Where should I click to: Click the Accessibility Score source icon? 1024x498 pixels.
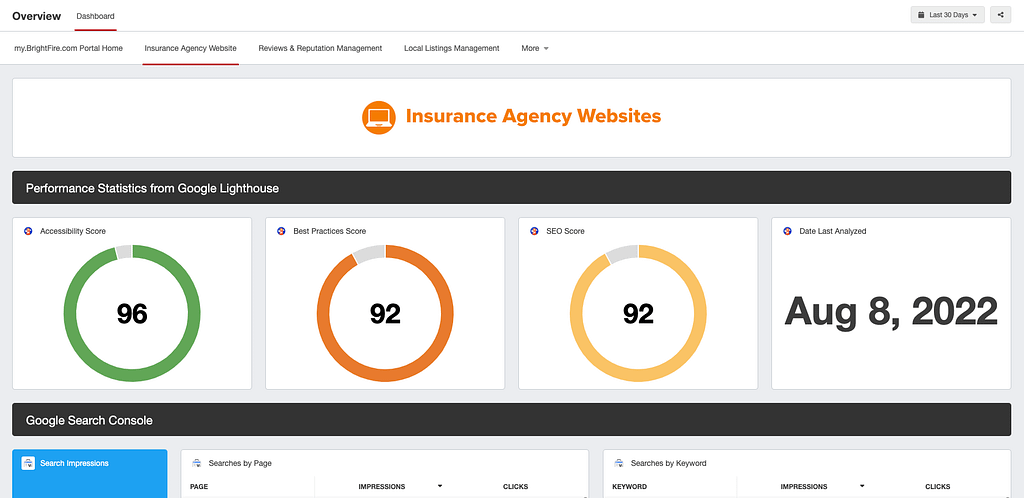click(x=28, y=231)
